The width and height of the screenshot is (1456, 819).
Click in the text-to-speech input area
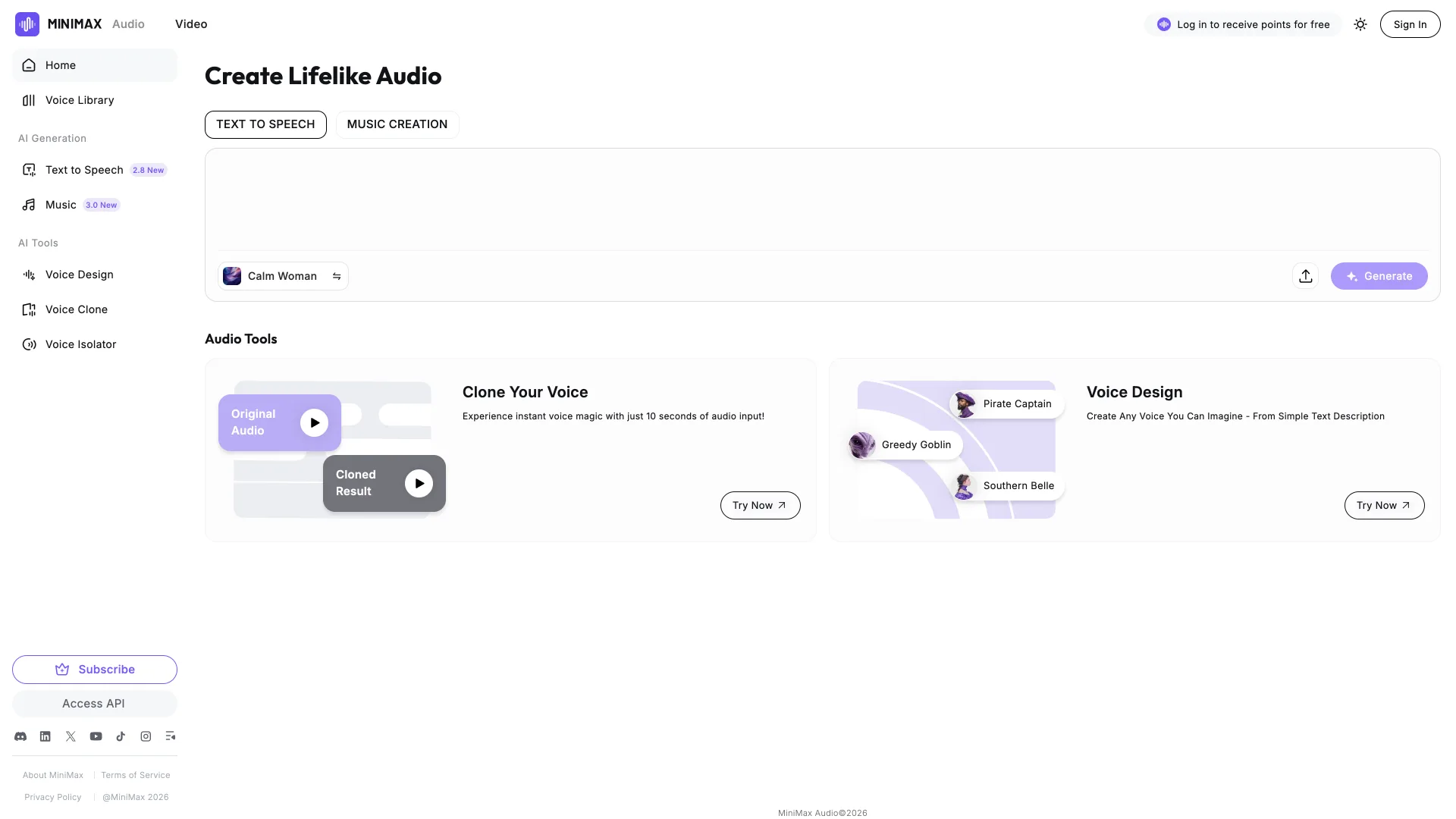point(822,199)
